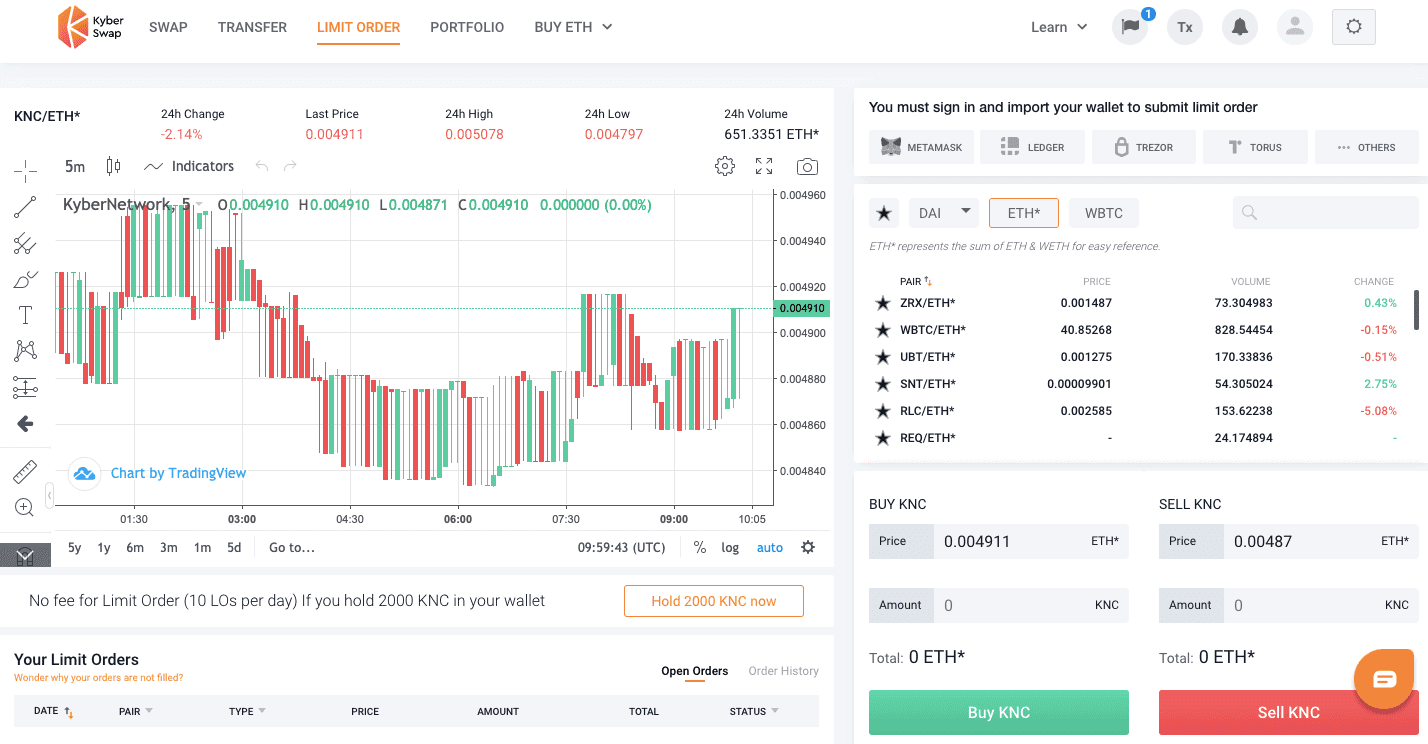Open candlestick chart style selector

tap(113, 166)
